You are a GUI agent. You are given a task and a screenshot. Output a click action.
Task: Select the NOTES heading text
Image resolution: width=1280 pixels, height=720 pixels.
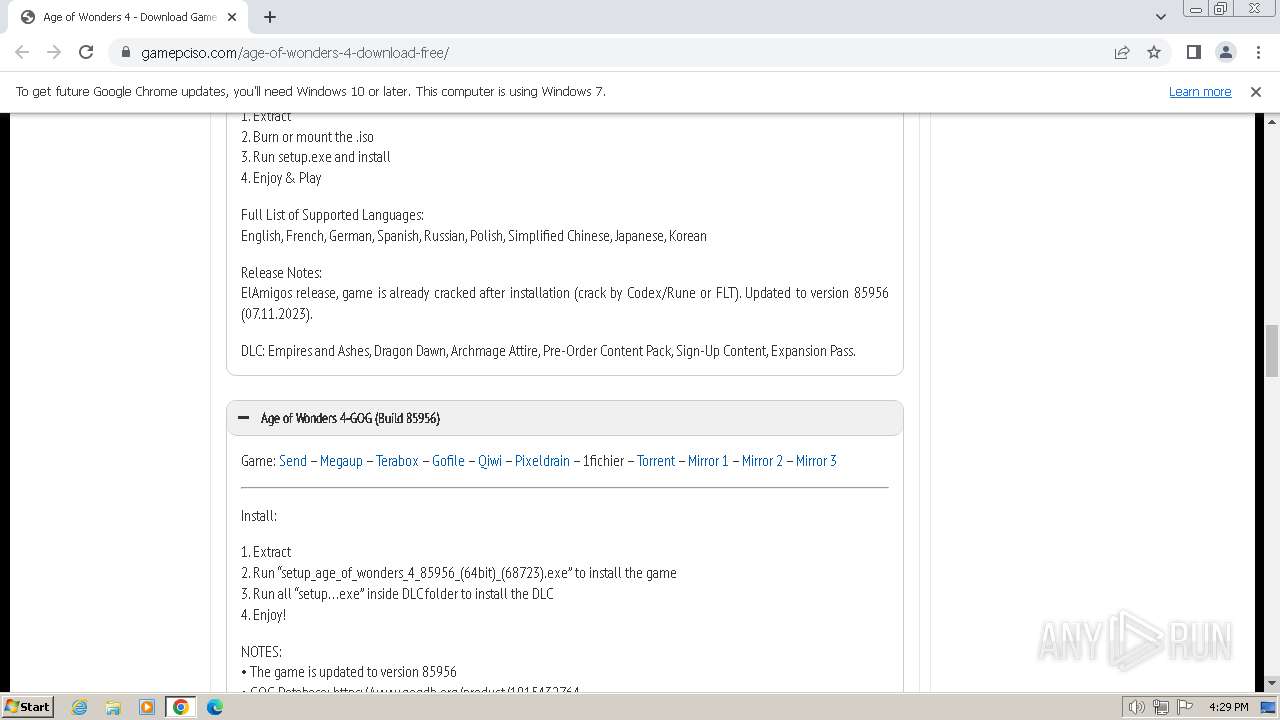point(261,651)
